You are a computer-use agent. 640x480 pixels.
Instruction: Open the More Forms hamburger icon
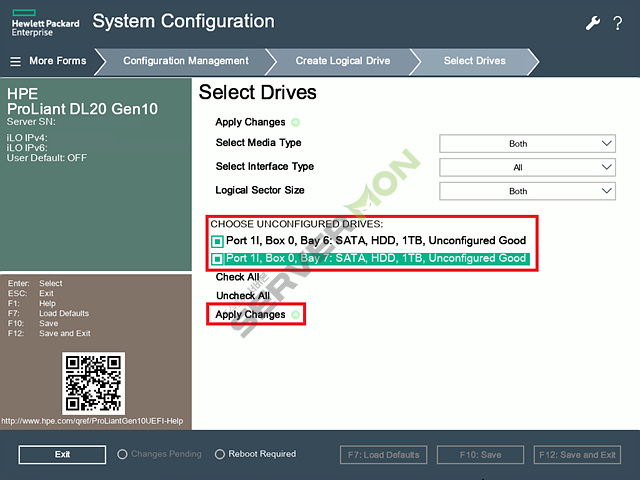pyautogui.click(x=16, y=61)
